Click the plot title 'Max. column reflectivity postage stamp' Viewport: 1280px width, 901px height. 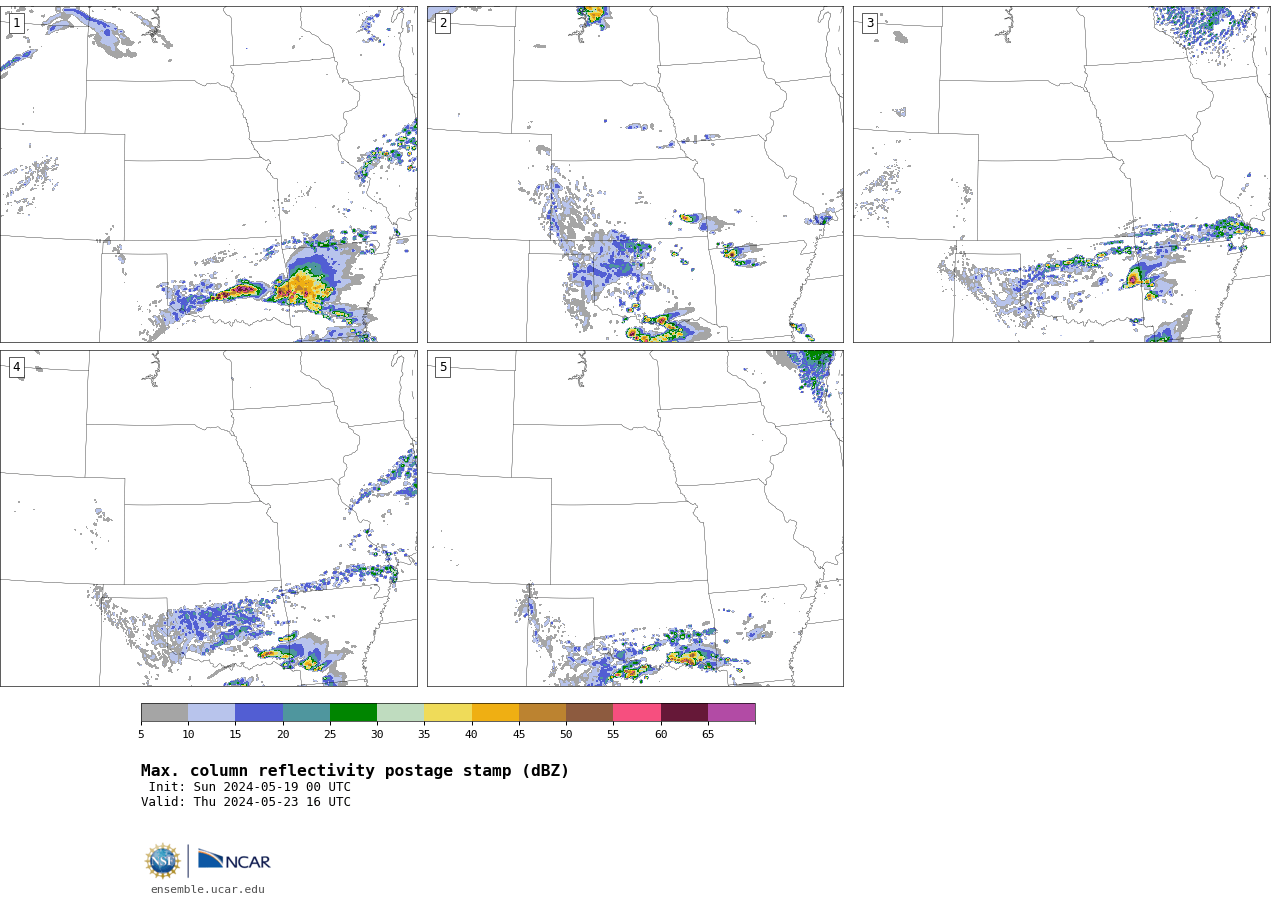coord(355,771)
